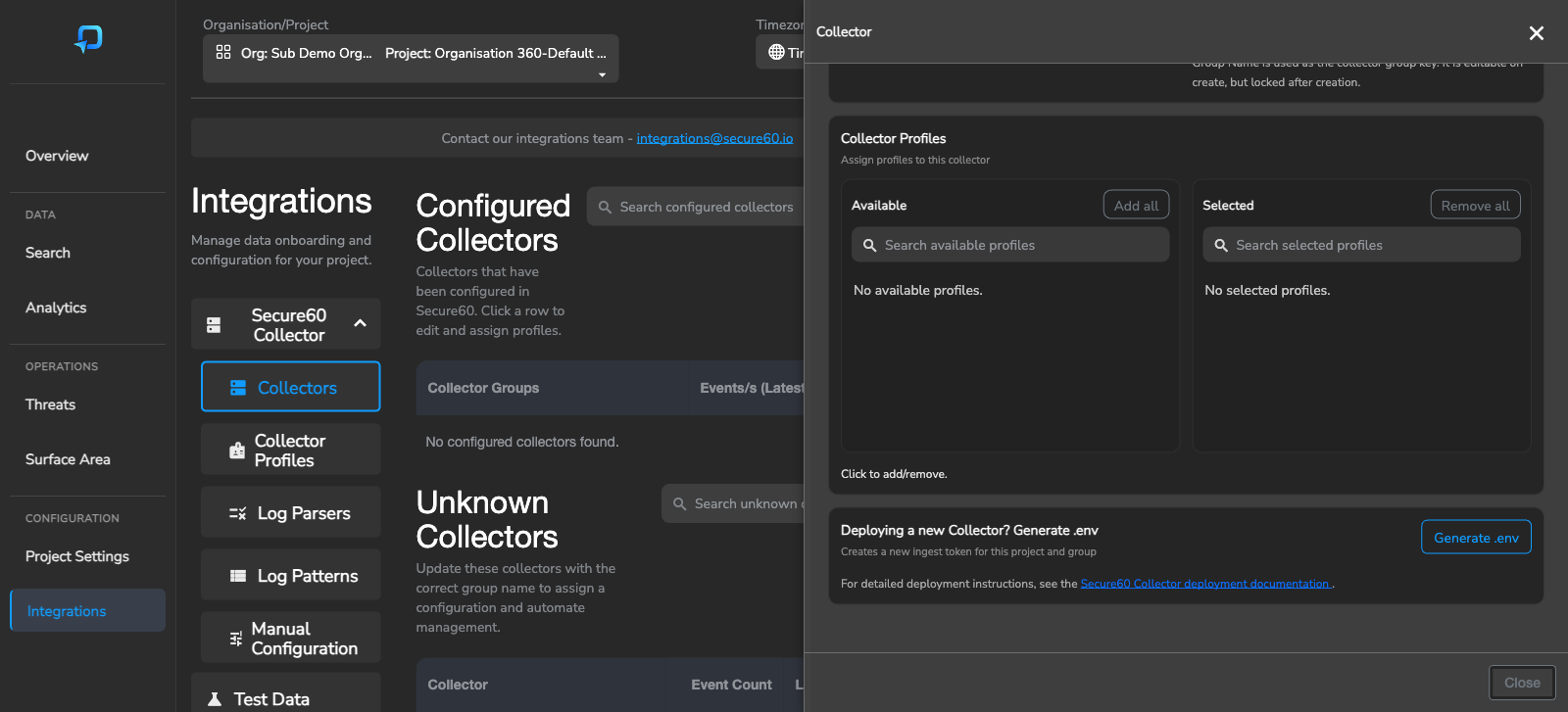The image size is (1568, 712).
Task: Open Project Settings in sidebar
Action: point(77,556)
